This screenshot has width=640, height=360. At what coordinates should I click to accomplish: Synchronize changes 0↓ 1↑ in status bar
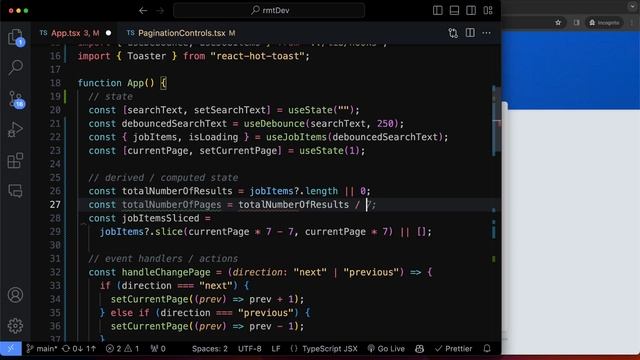pyautogui.click(x=79, y=349)
